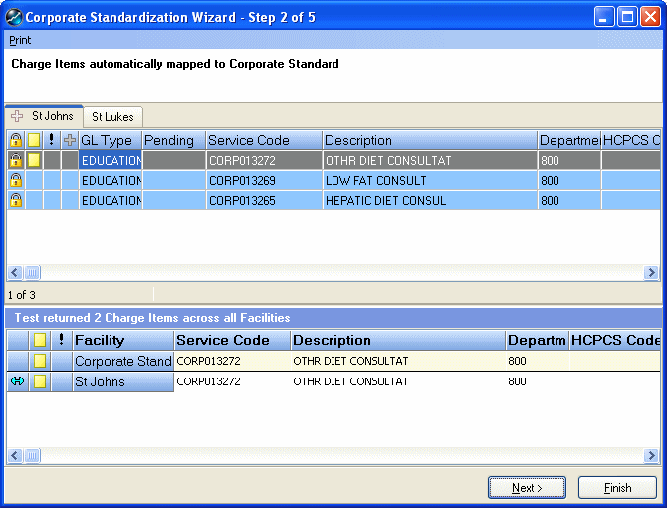This screenshot has width=667, height=508.
Task: Click right arrow of upper grid horizontal scrollbar
Action: coord(651,272)
